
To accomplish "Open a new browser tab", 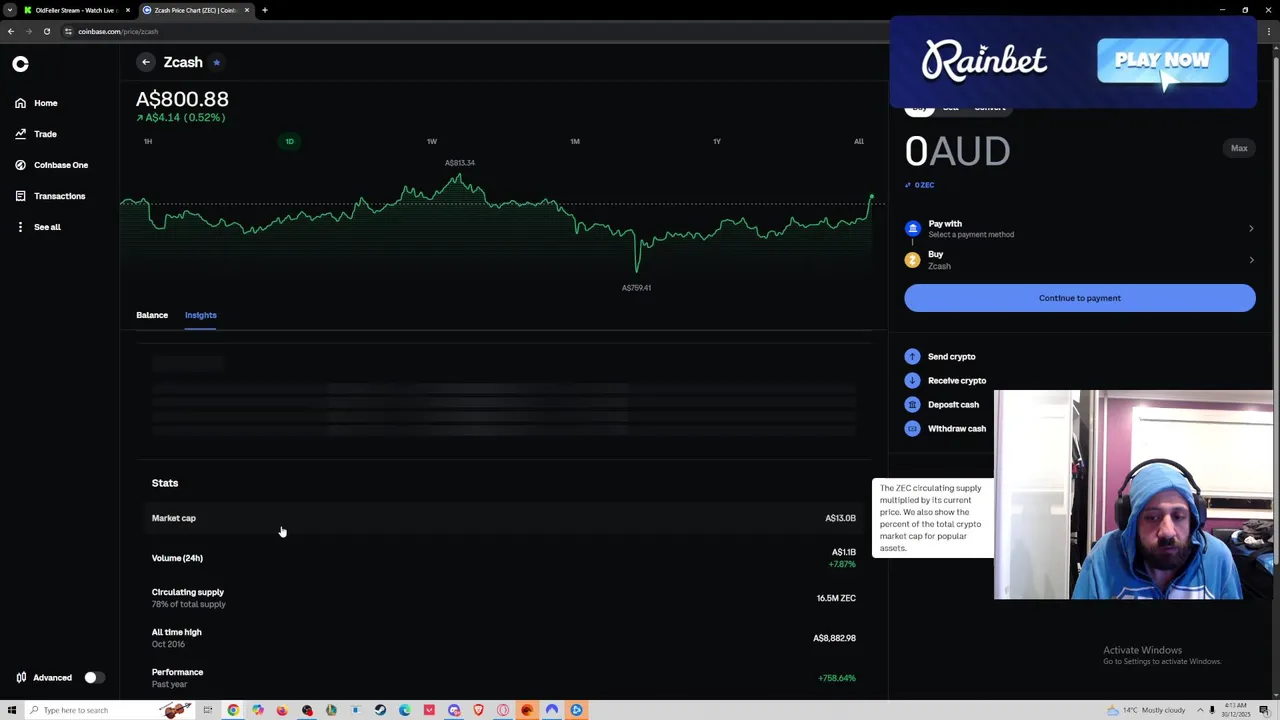I will tap(265, 10).
